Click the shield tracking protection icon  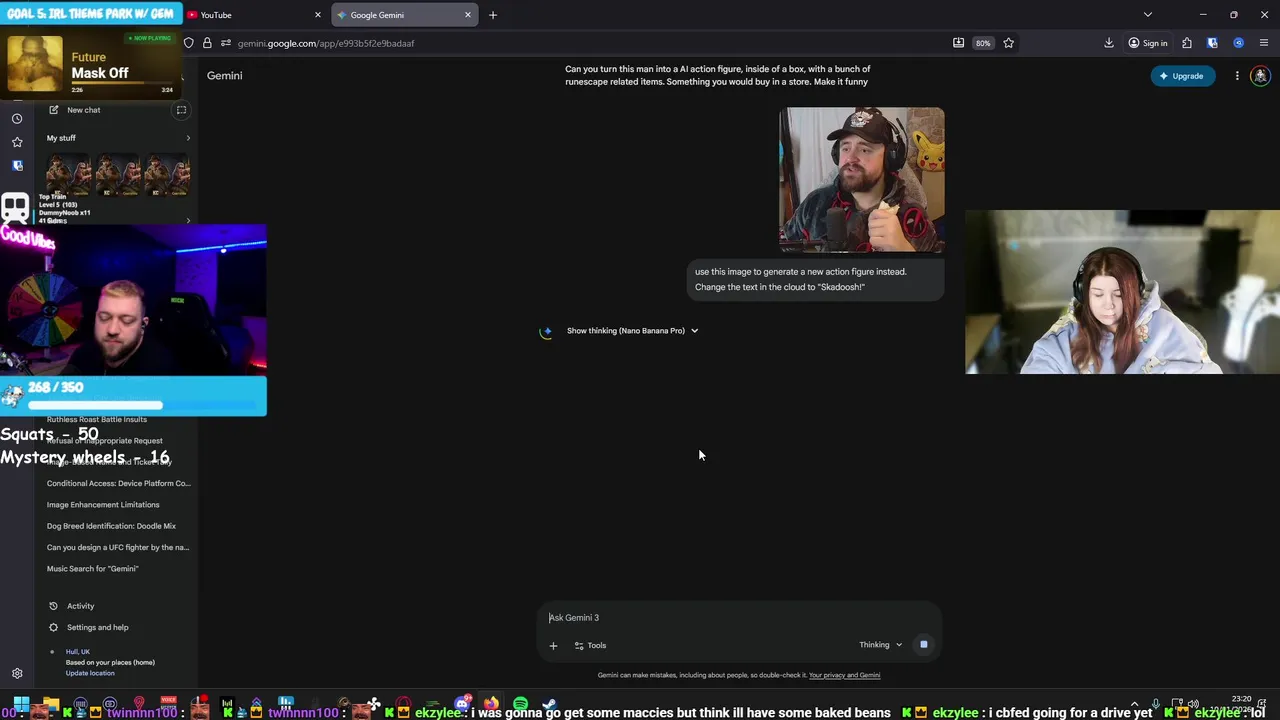click(189, 43)
